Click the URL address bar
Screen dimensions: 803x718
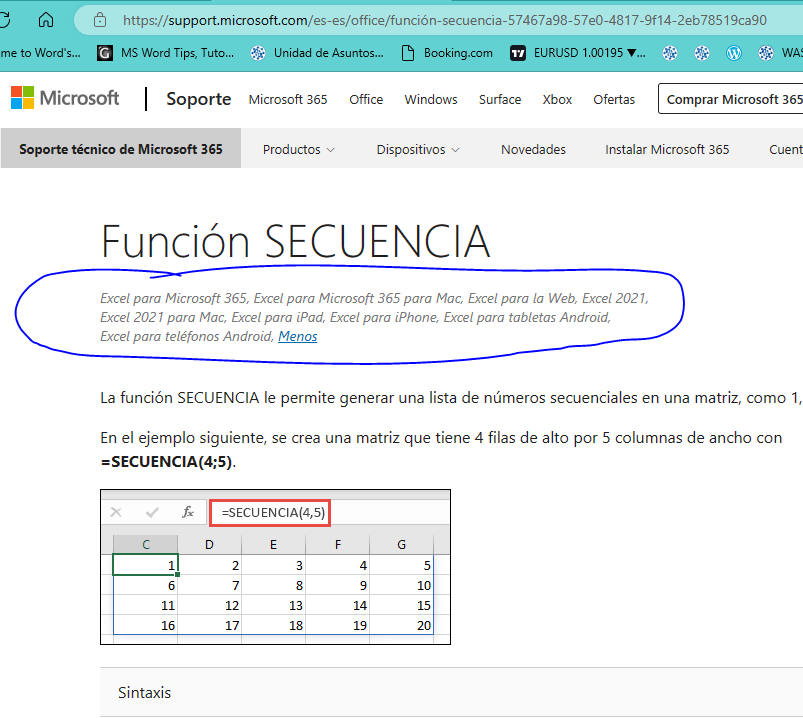coord(444,20)
